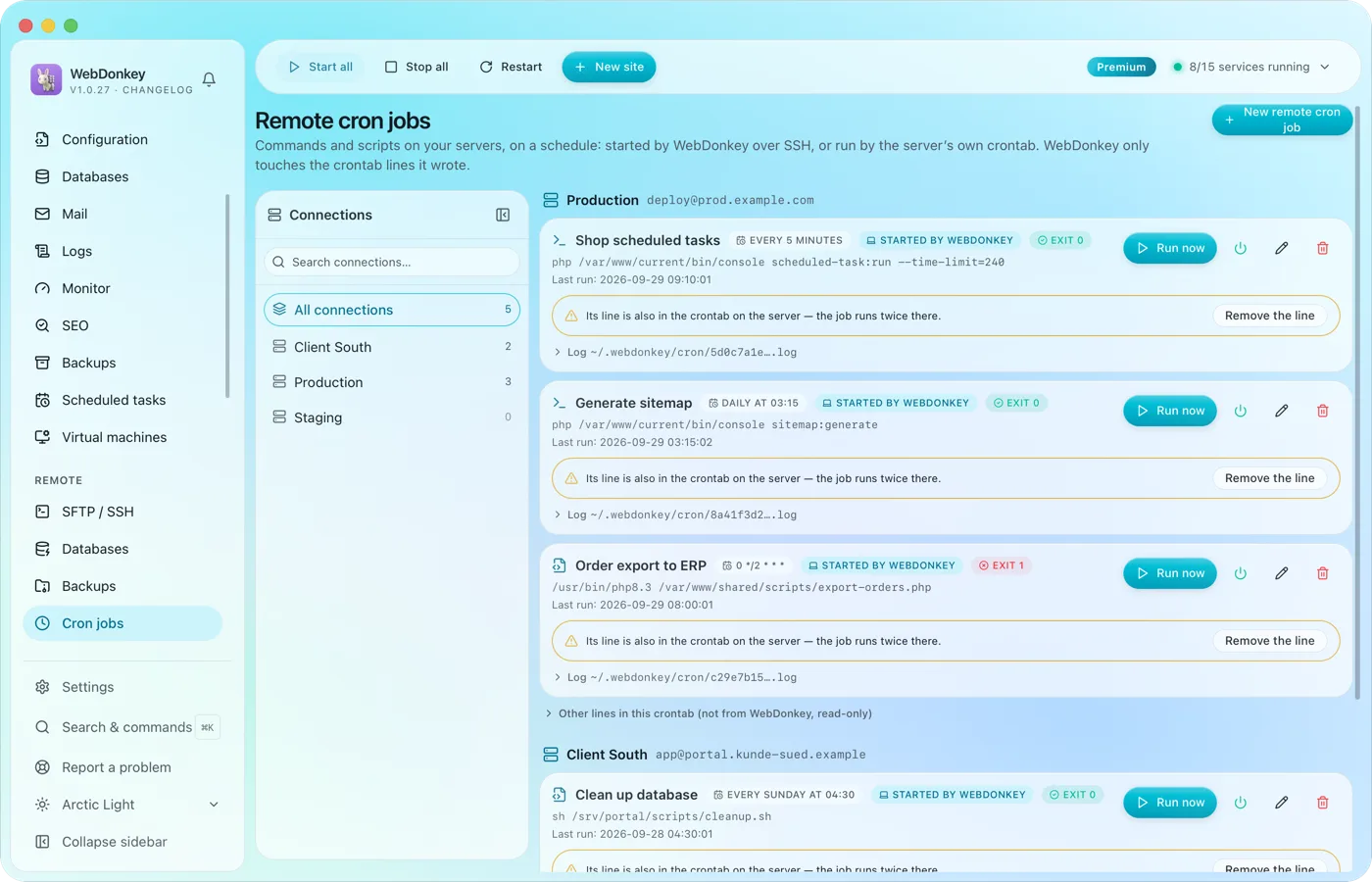This screenshot has height=882, width=1372.
Task: Edit Order export to ERP job
Action: tap(1281, 573)
